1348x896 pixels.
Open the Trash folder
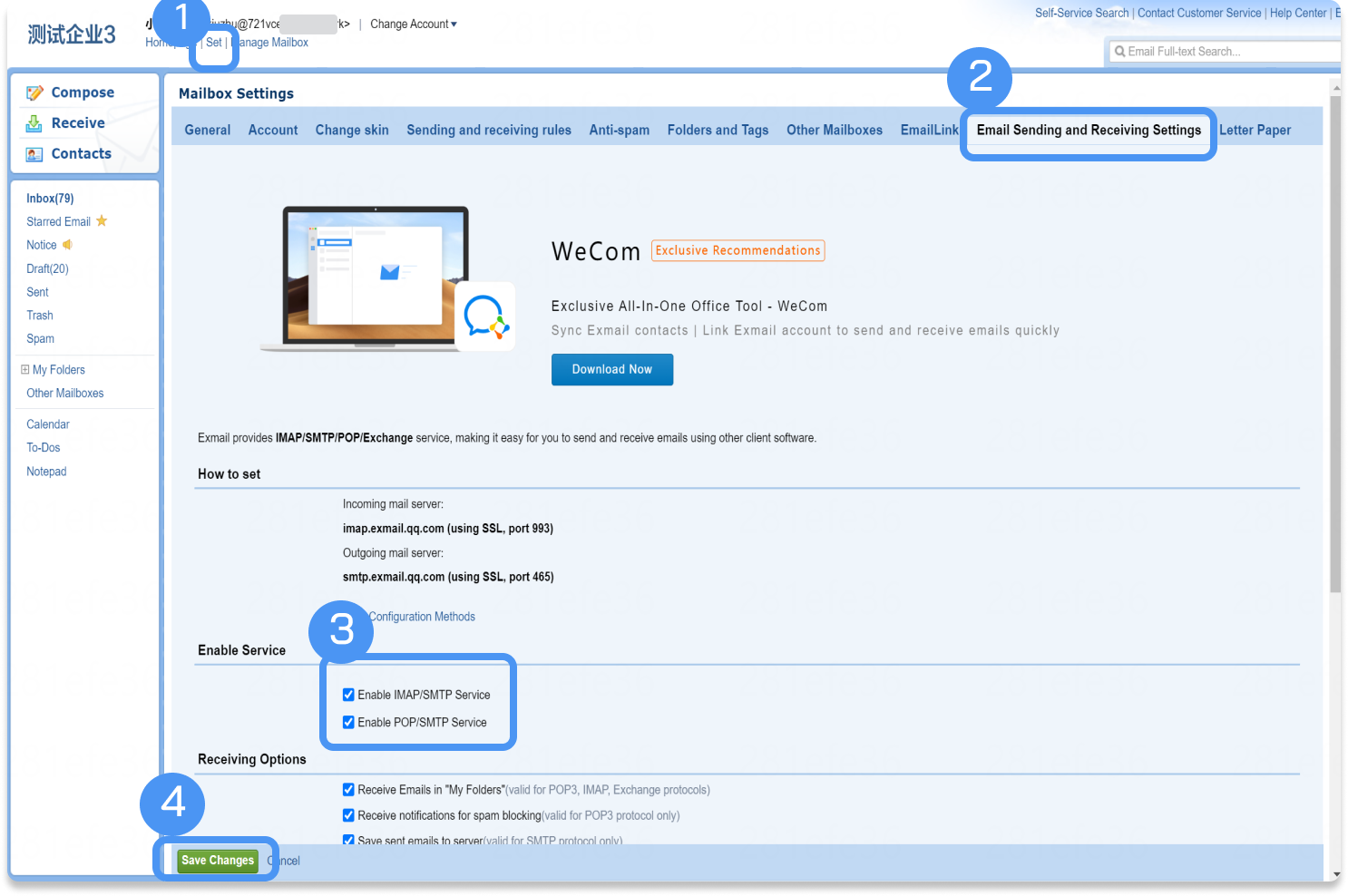pos(40,316)
